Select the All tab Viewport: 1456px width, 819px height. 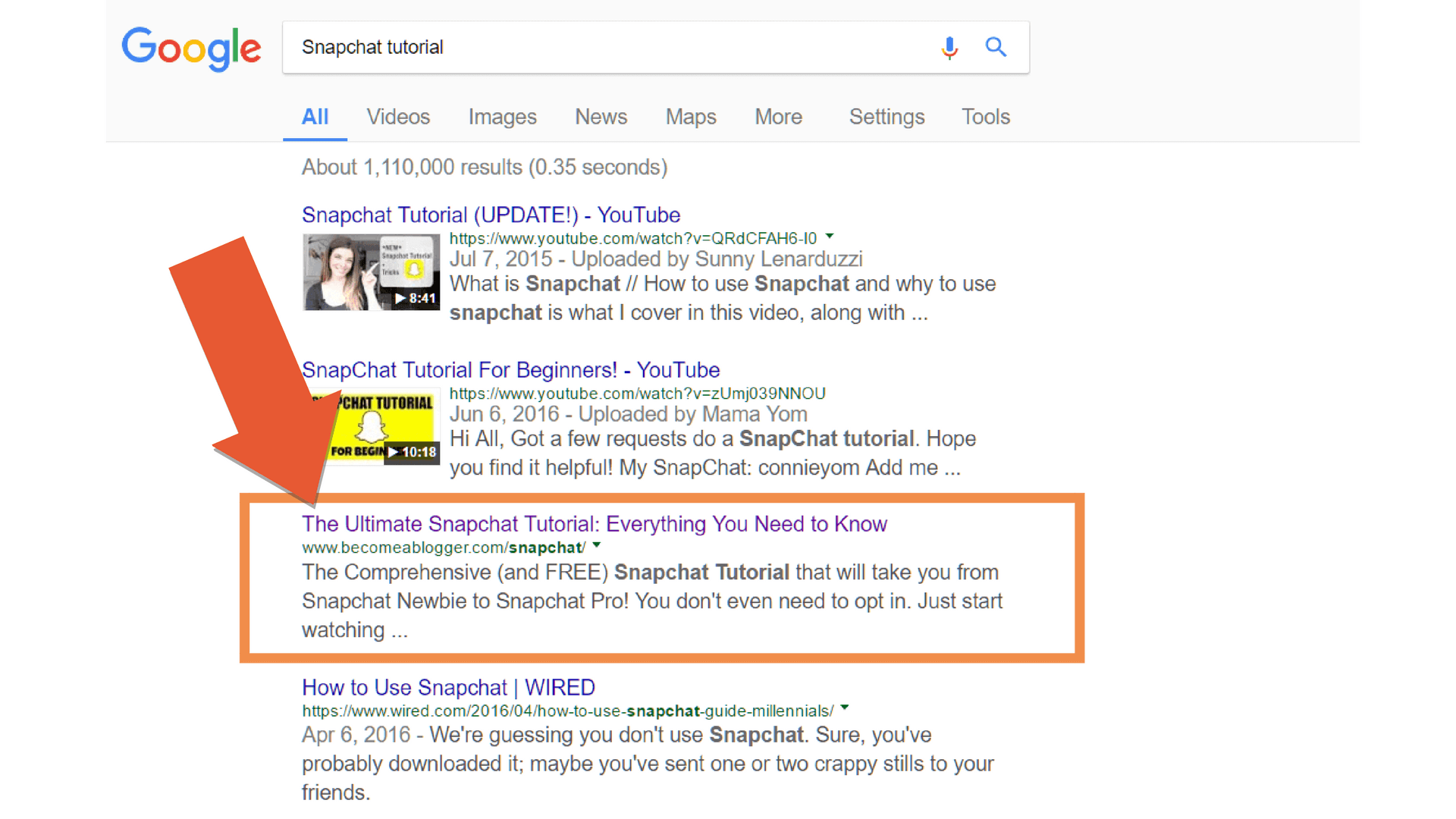315,117
